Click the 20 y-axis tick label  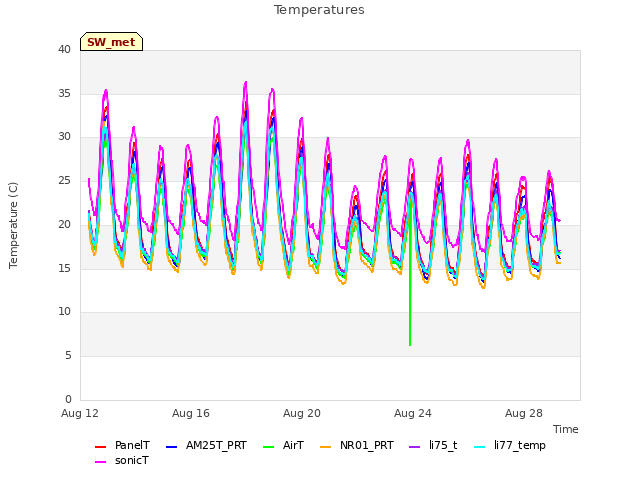click(64, 224)
